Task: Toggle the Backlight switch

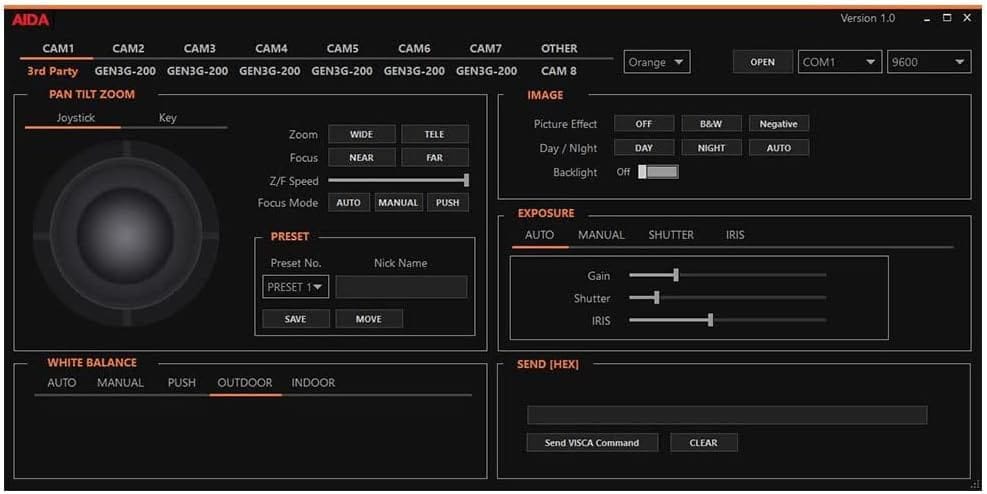Action: [658, 172]
